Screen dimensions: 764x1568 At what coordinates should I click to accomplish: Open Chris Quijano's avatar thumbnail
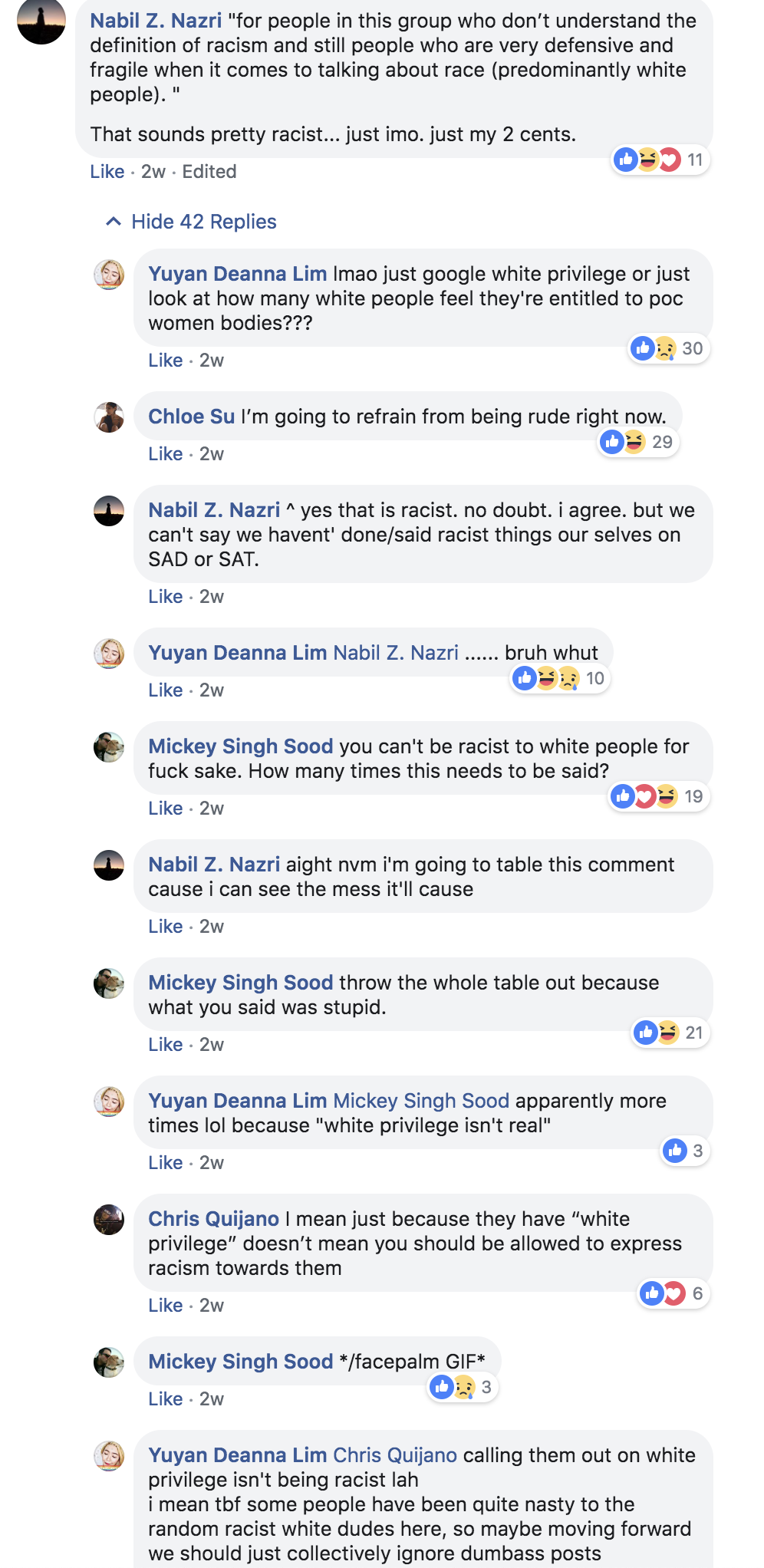click(x=109, y=1220)
